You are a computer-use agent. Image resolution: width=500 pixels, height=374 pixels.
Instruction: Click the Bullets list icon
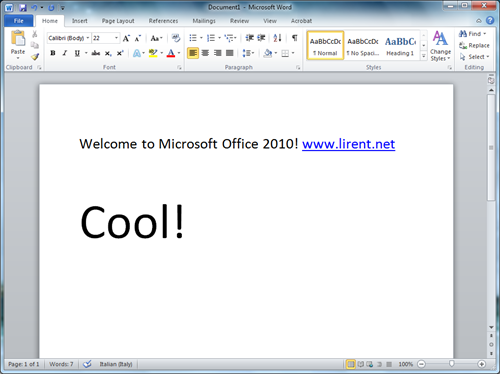point(193,38)
